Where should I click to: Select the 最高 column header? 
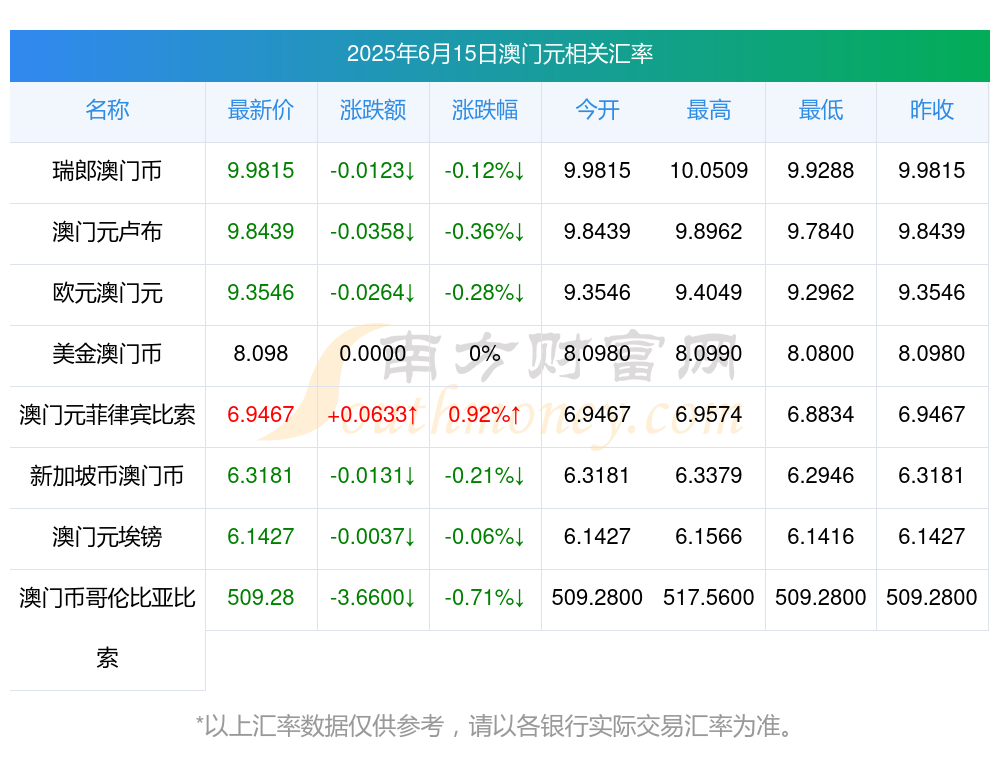click(709, 110)
